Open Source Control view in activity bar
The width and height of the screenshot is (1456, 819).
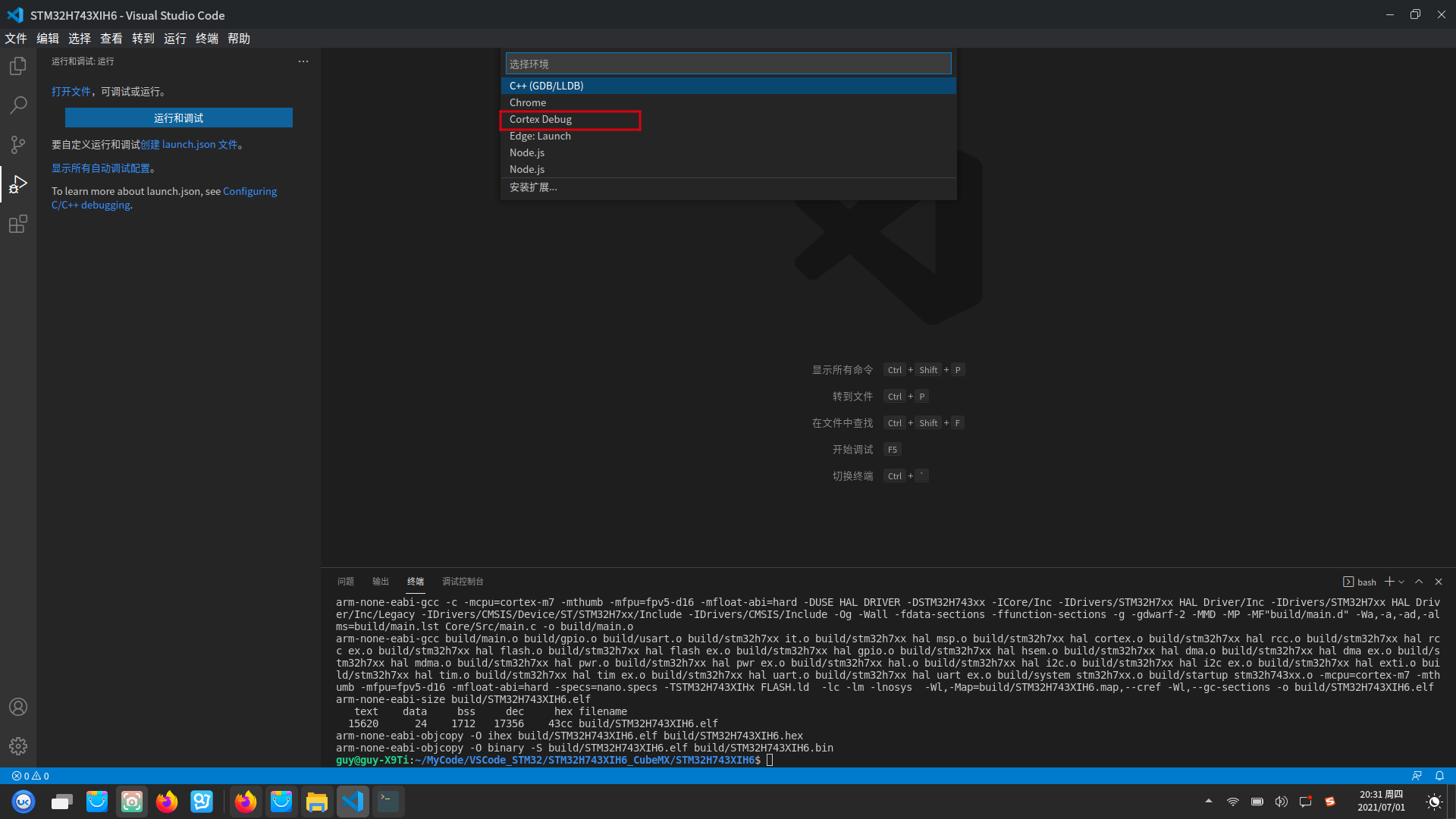[x=18, y=145]
